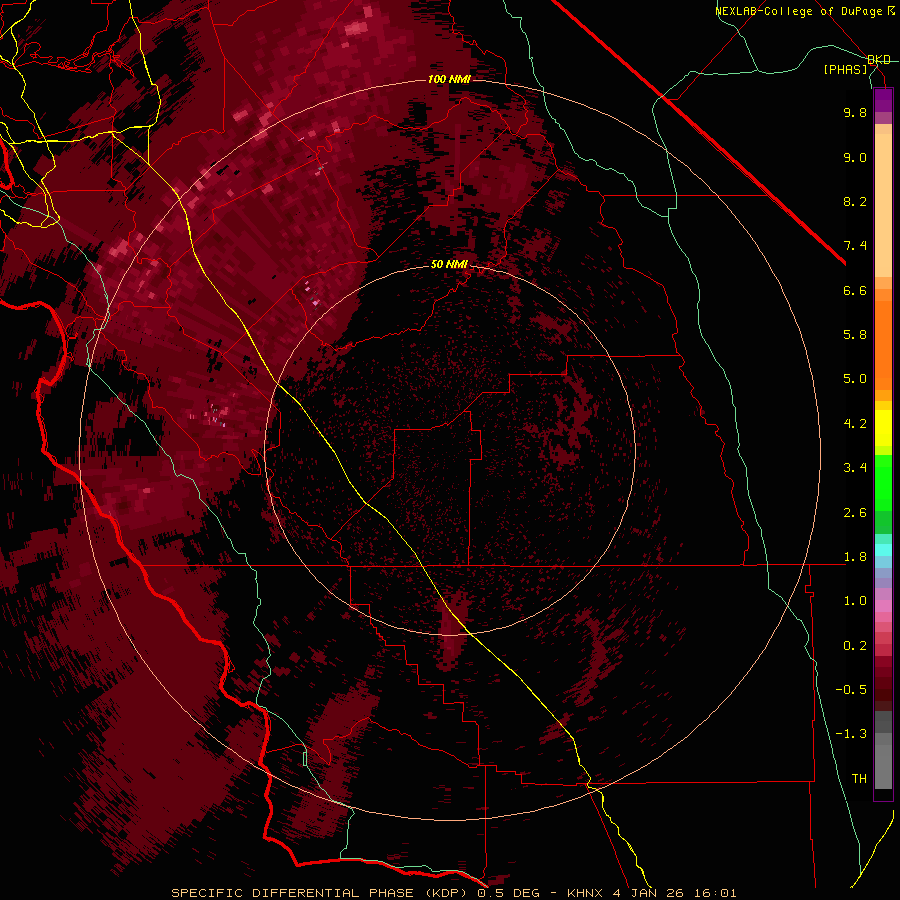The width and height of the screenshot is (900, 900).
Task: Click the 1.8 value on the color scale
Action: click(x=855, y=557)
